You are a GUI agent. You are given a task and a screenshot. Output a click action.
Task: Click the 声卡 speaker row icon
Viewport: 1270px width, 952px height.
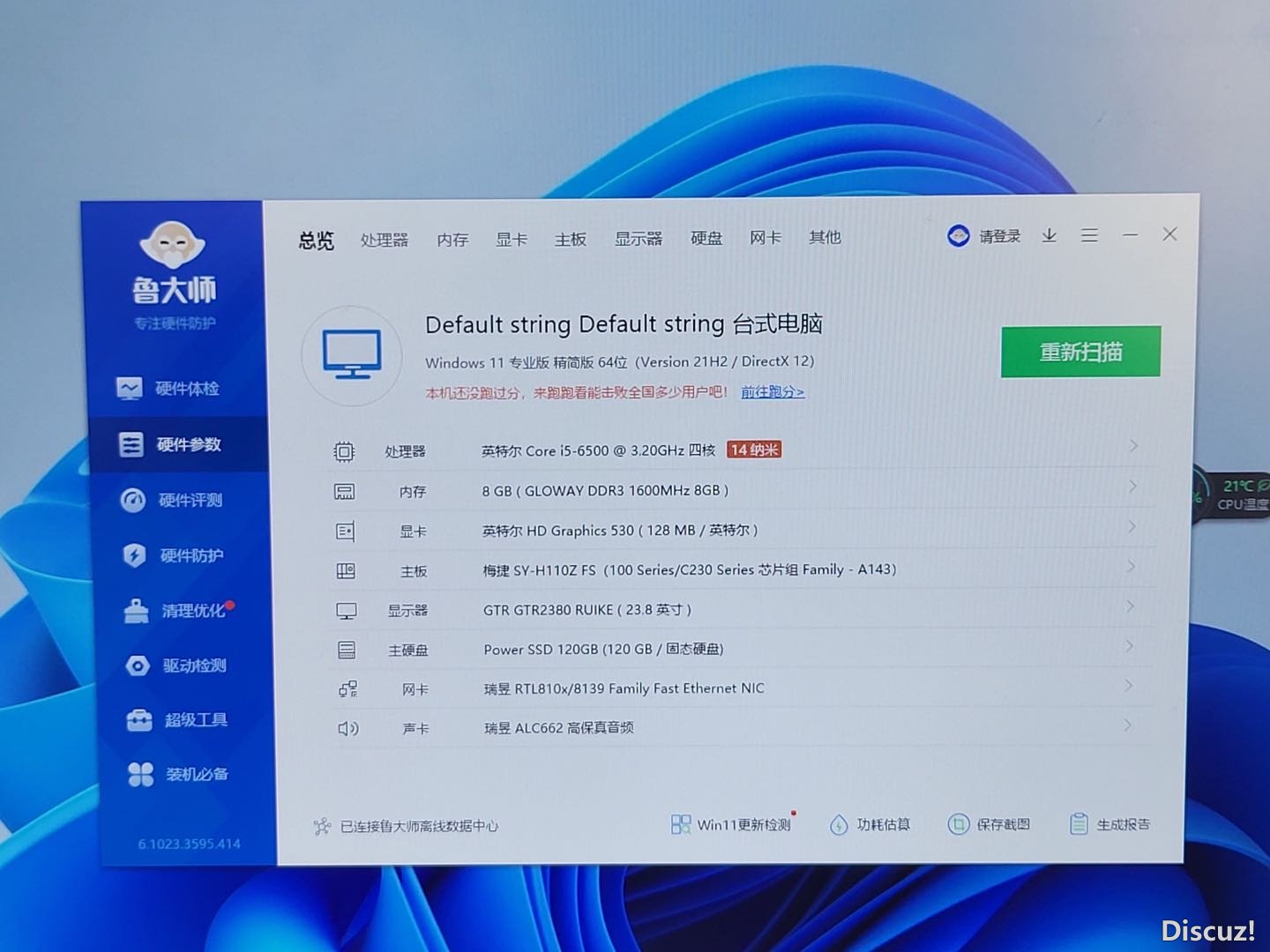coord(348,729)
